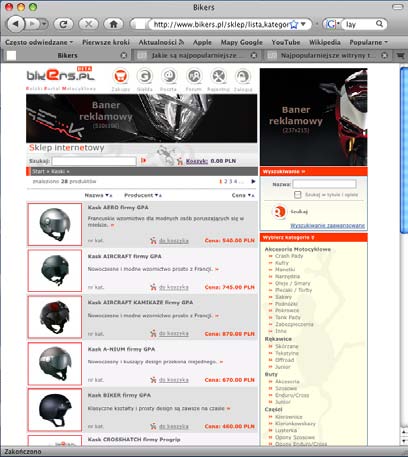The width and height of the screenshot is (408, 457).
Task: Reload the page with the refresh button
Action: (x=63, y=24)
